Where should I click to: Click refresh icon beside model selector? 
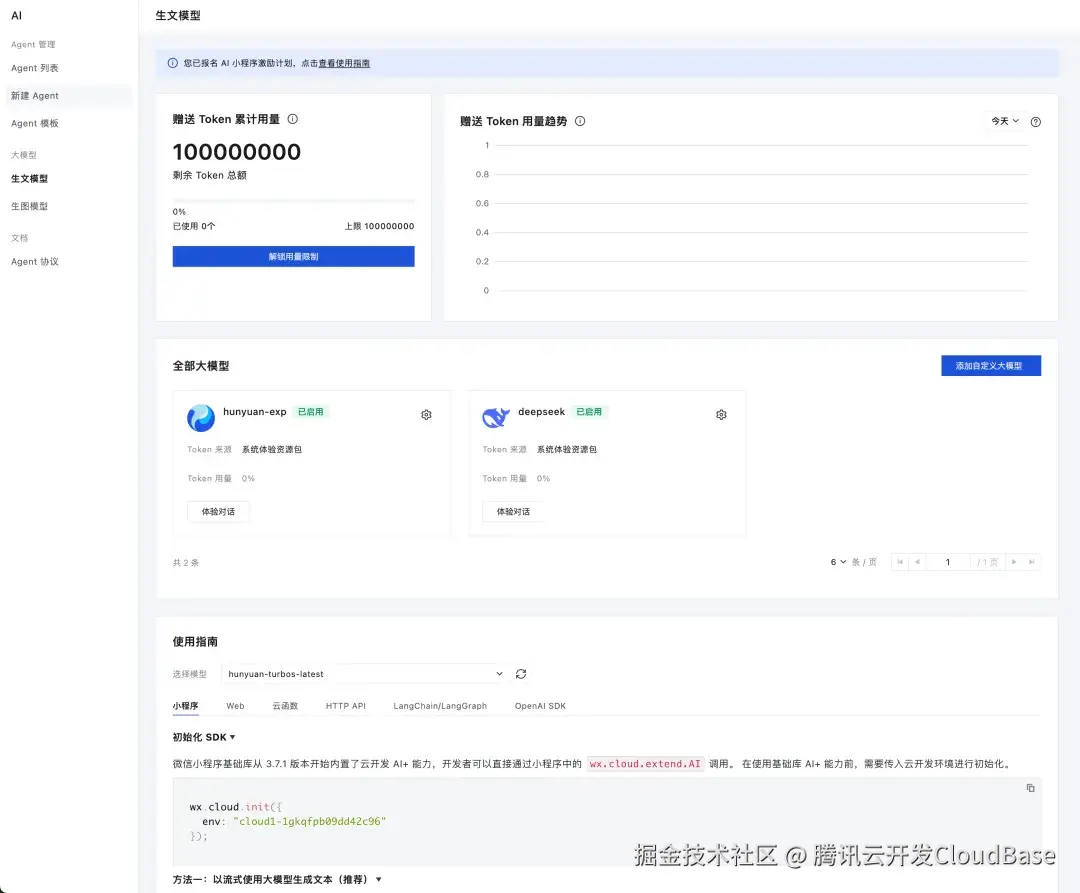[x=521, y=673]
